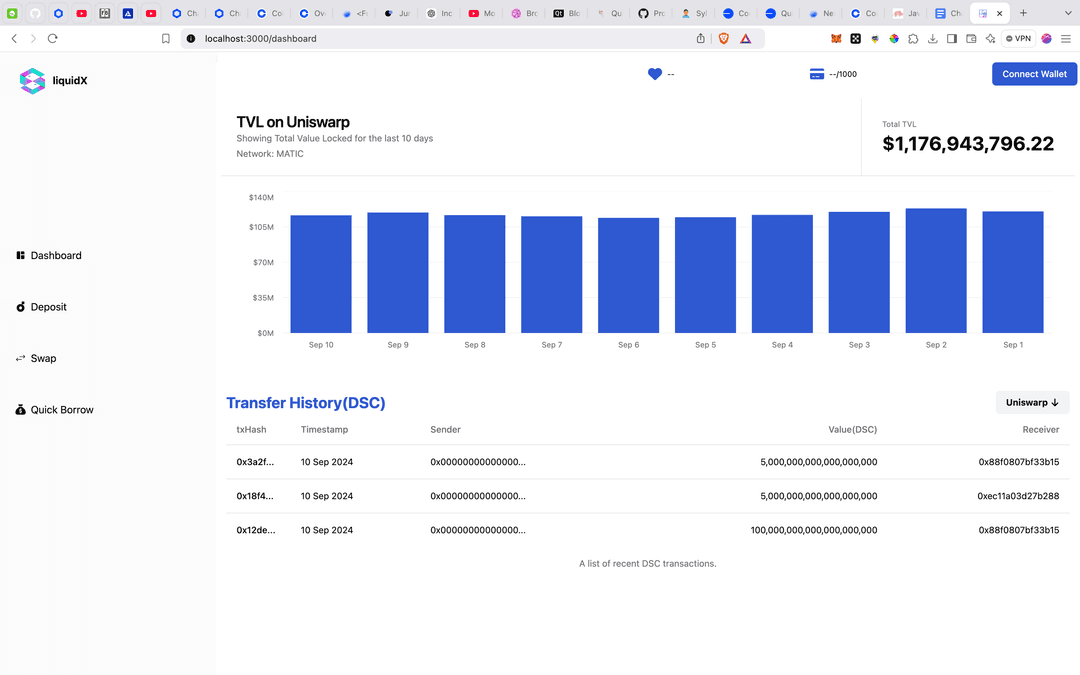Open the browser hamburger menu
This screenshot has height=675, width=1080.
[1066, 38]
